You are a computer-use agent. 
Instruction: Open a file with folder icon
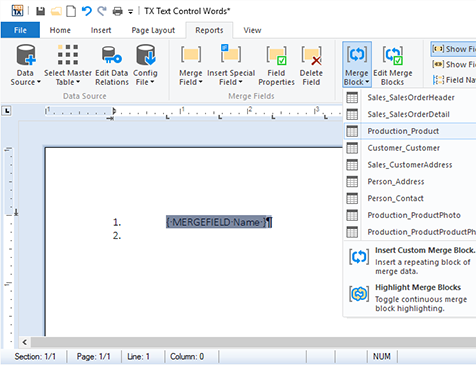(56, 11)
